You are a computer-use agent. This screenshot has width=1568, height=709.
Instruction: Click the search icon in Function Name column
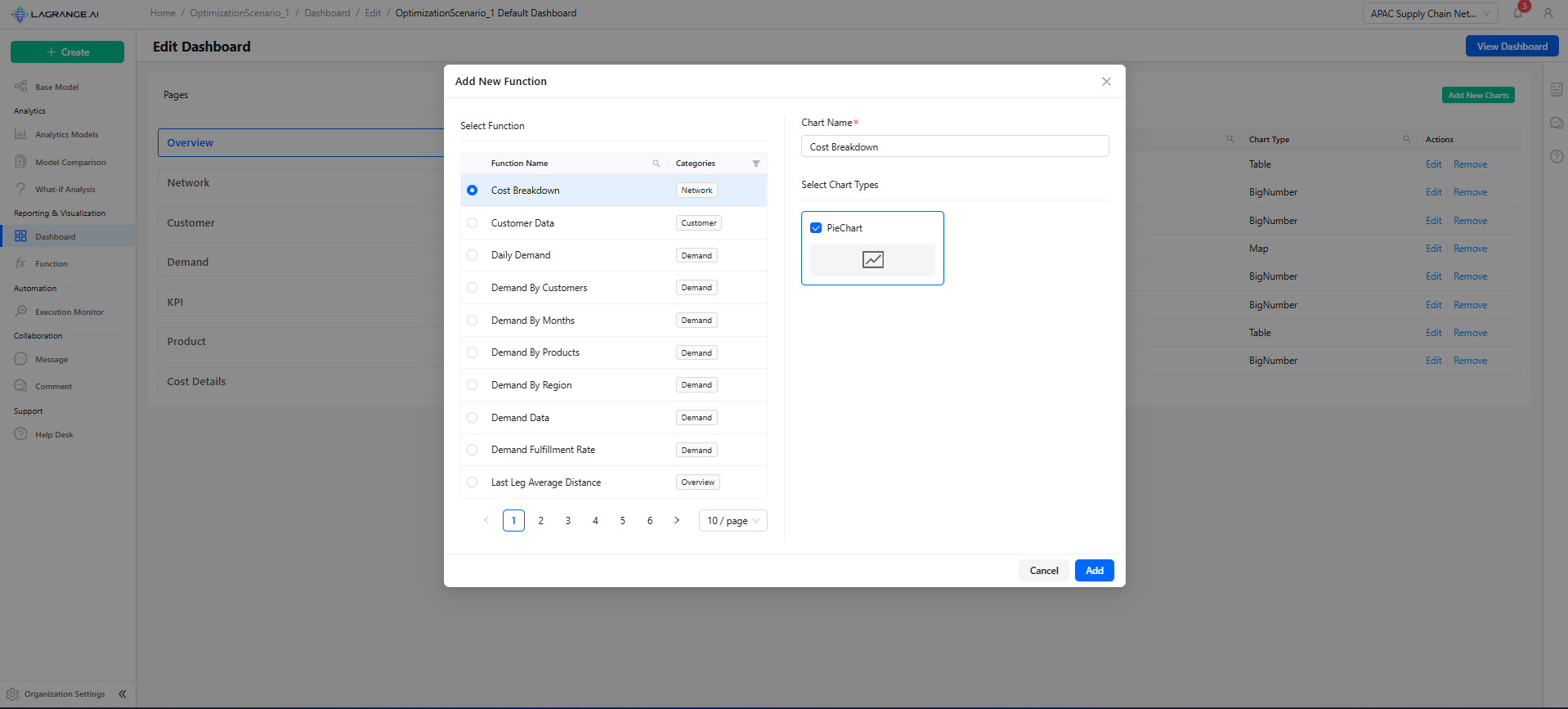tap(656, 164)
